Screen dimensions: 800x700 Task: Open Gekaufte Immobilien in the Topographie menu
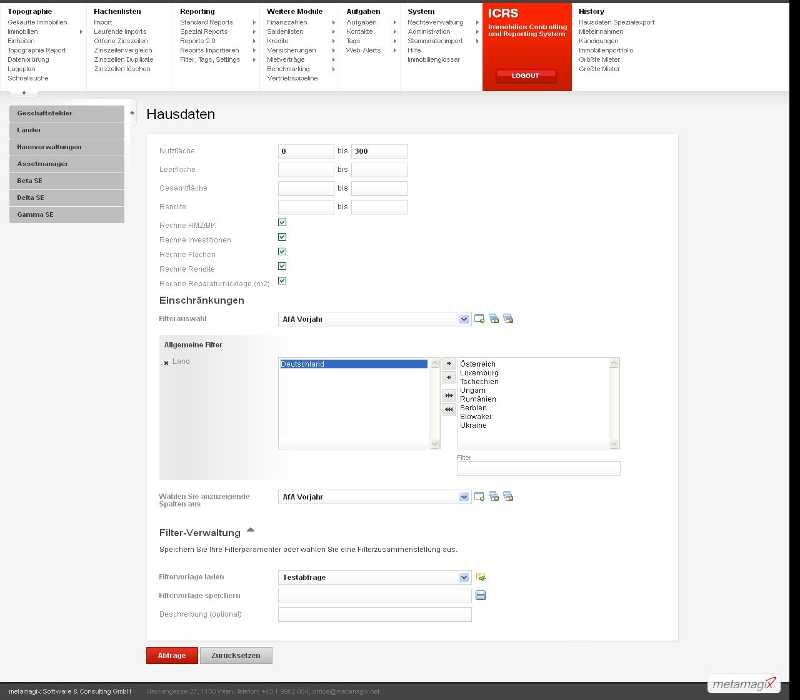click(37, 22)
